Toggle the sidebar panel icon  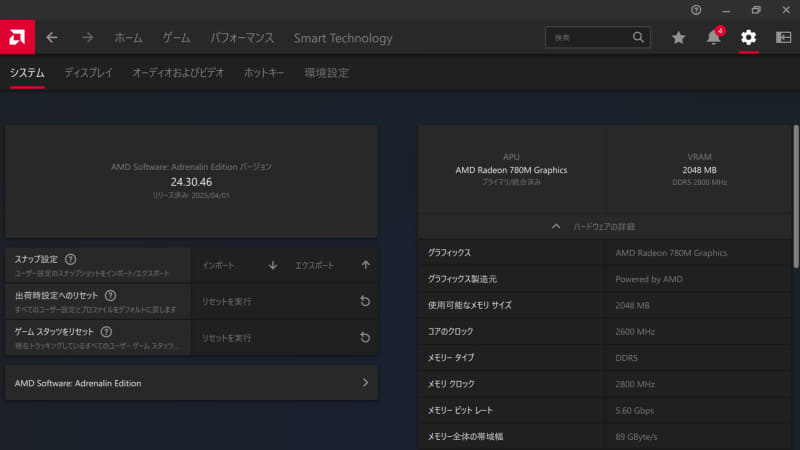[x=784, y=37]
